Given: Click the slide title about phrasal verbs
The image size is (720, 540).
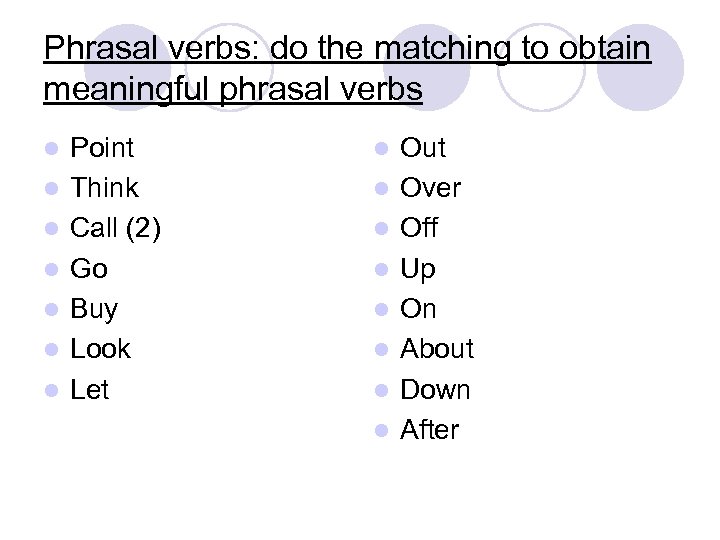Looking at the screenshot, I should pos(347,68).
